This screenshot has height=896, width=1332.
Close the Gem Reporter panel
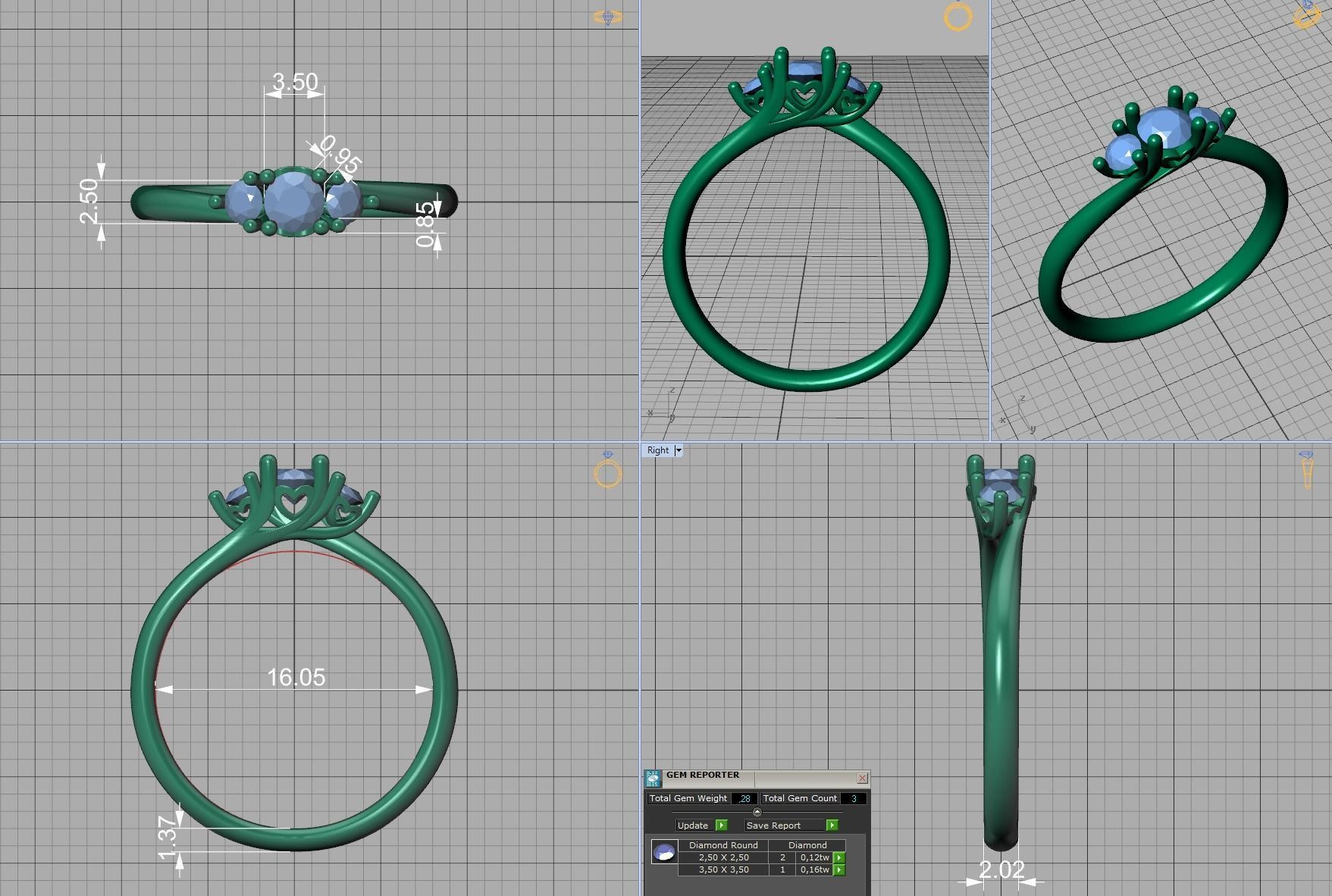(x=862, y=778)
